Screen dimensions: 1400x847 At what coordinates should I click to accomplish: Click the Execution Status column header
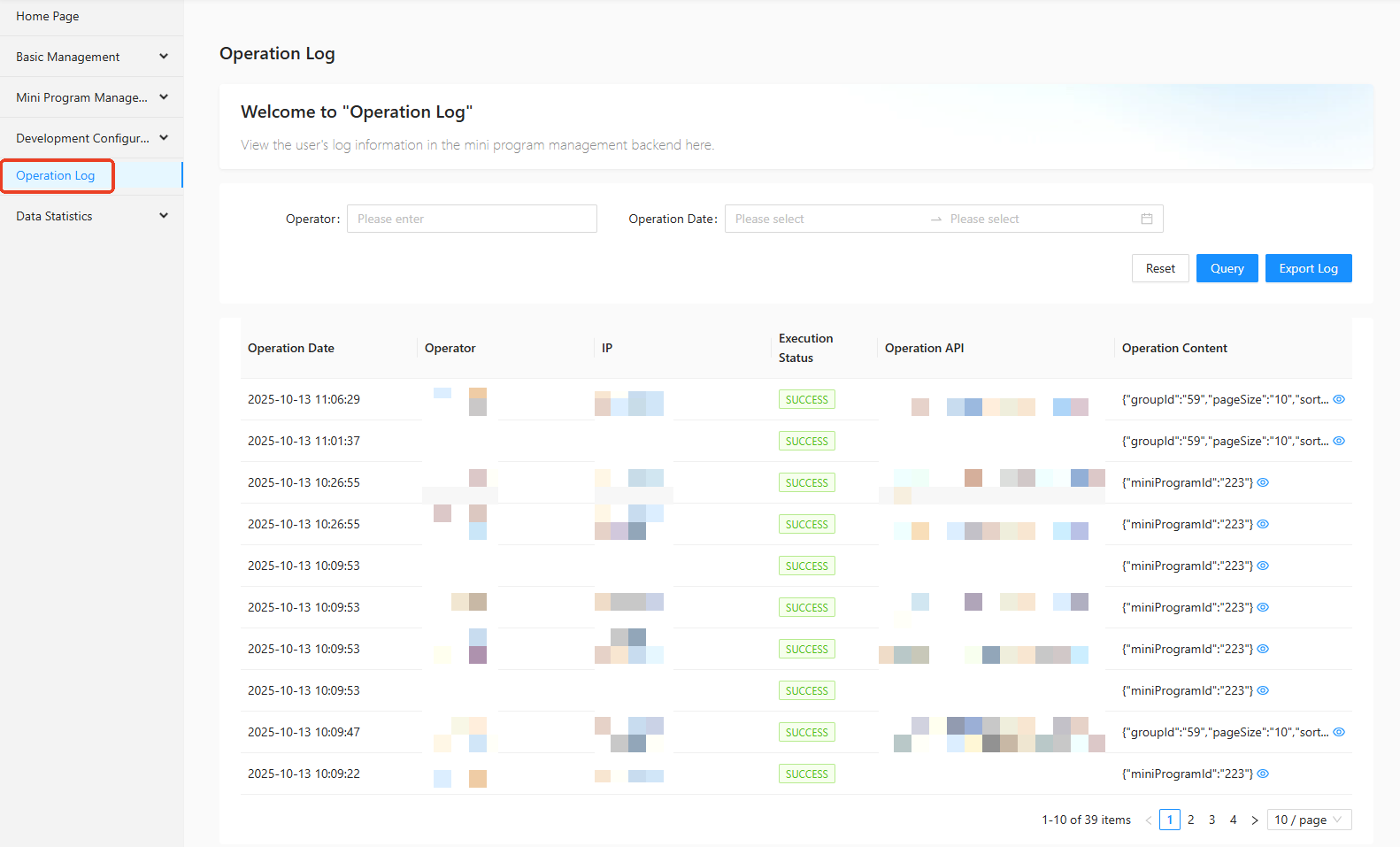[x=806, y=348]
